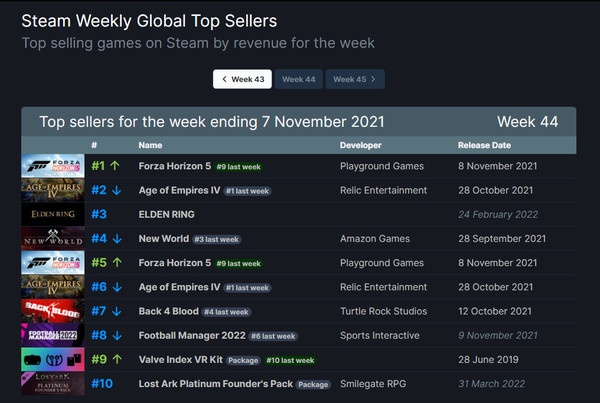The width and height of the screenshot is (600, 403).
Task: Open the Forza Horizon 5 title in the #5 row
Action: [x=174, y=263]
